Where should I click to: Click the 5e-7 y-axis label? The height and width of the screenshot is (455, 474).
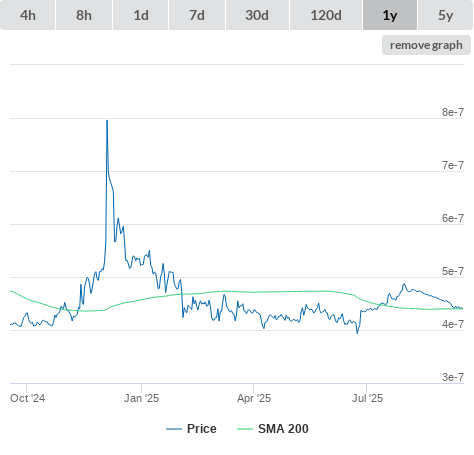453,271
